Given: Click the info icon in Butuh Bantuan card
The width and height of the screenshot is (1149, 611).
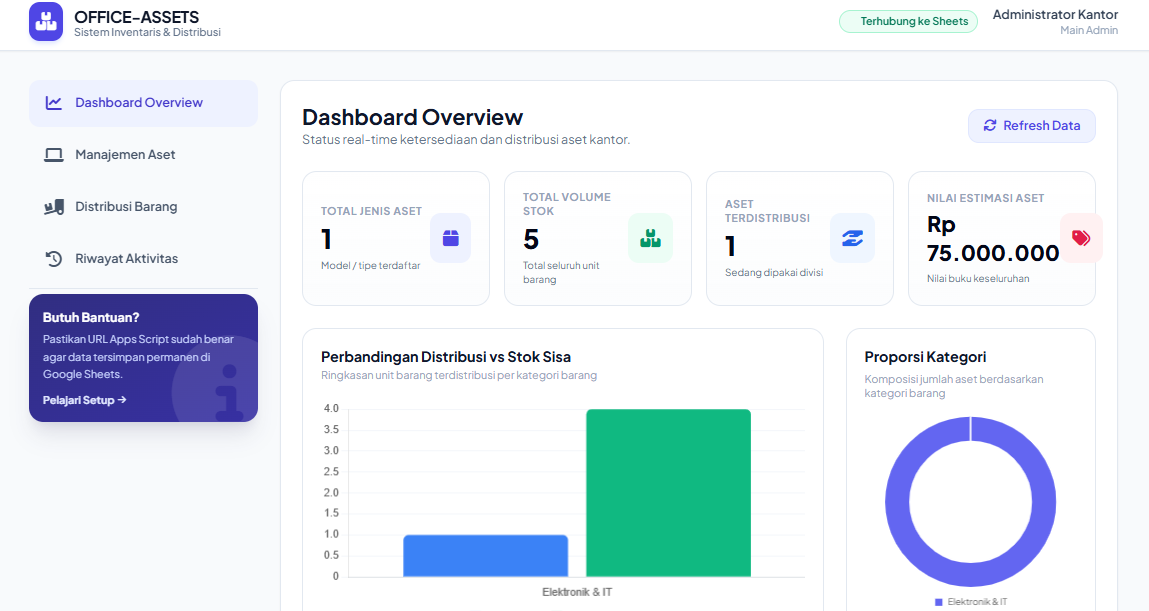Looking at the screenshot, I should coord(229,392).
